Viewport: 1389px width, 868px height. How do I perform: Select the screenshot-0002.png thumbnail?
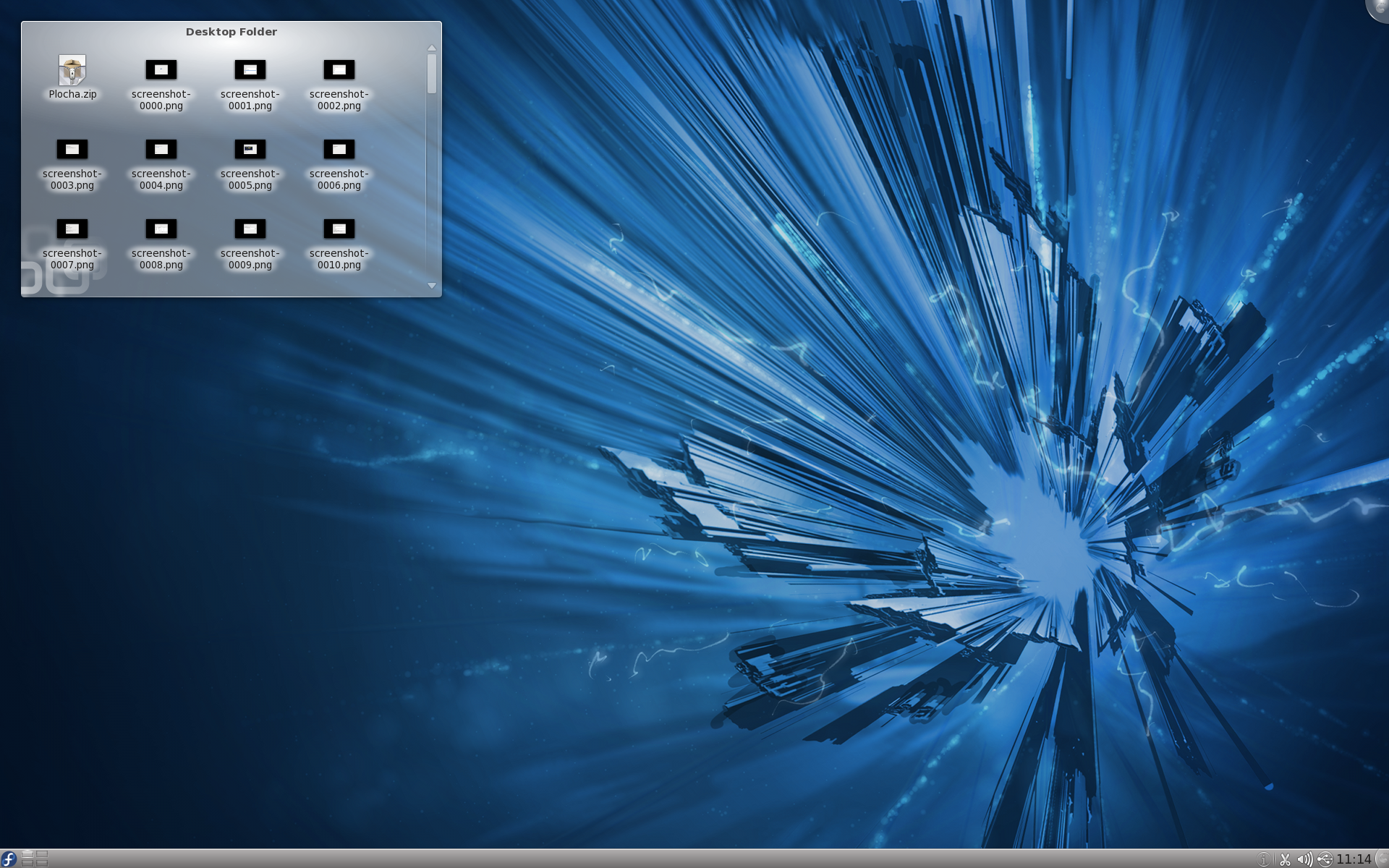pyautogui.click(x=339, y=69)
